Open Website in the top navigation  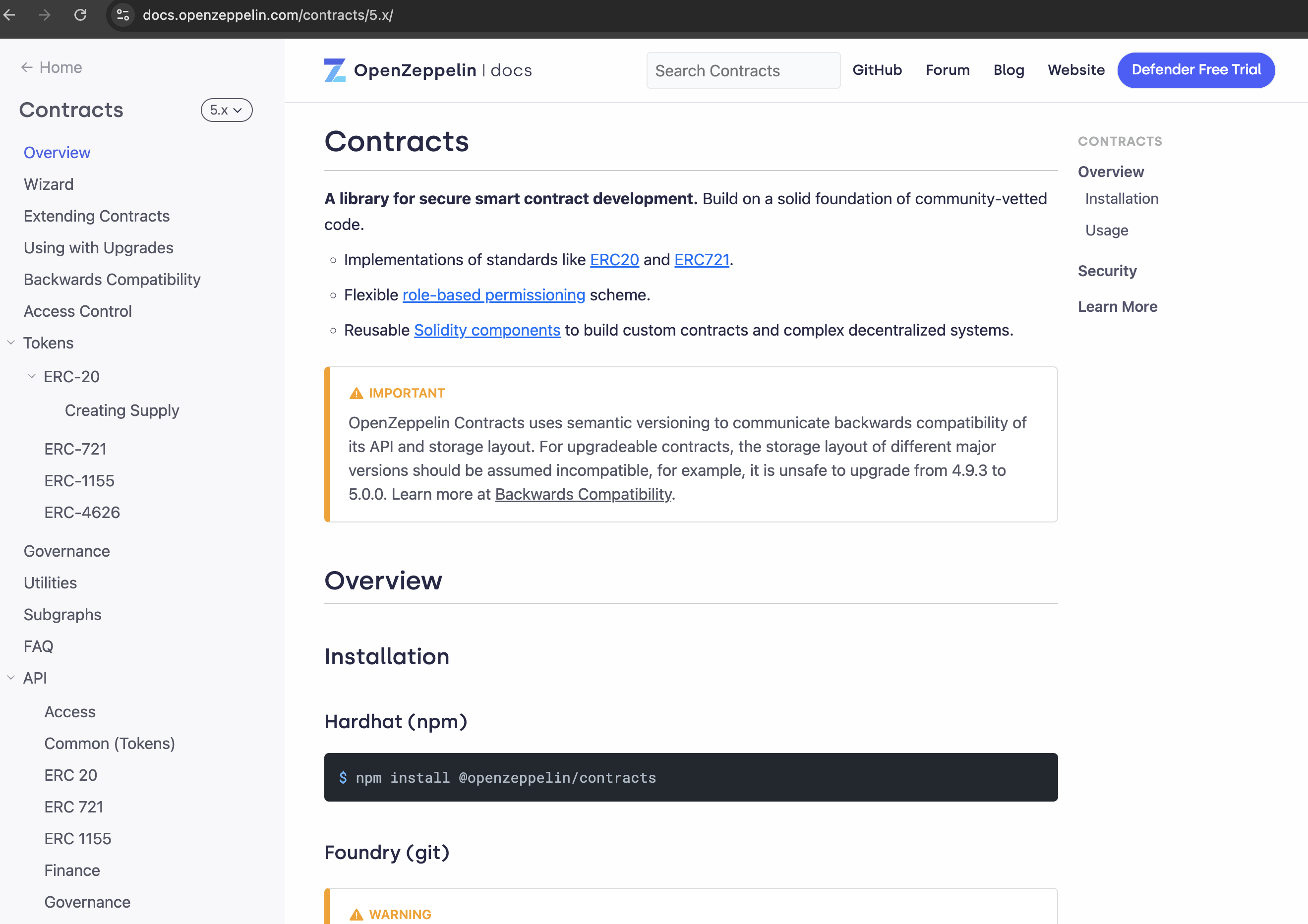coord(1075,70)
